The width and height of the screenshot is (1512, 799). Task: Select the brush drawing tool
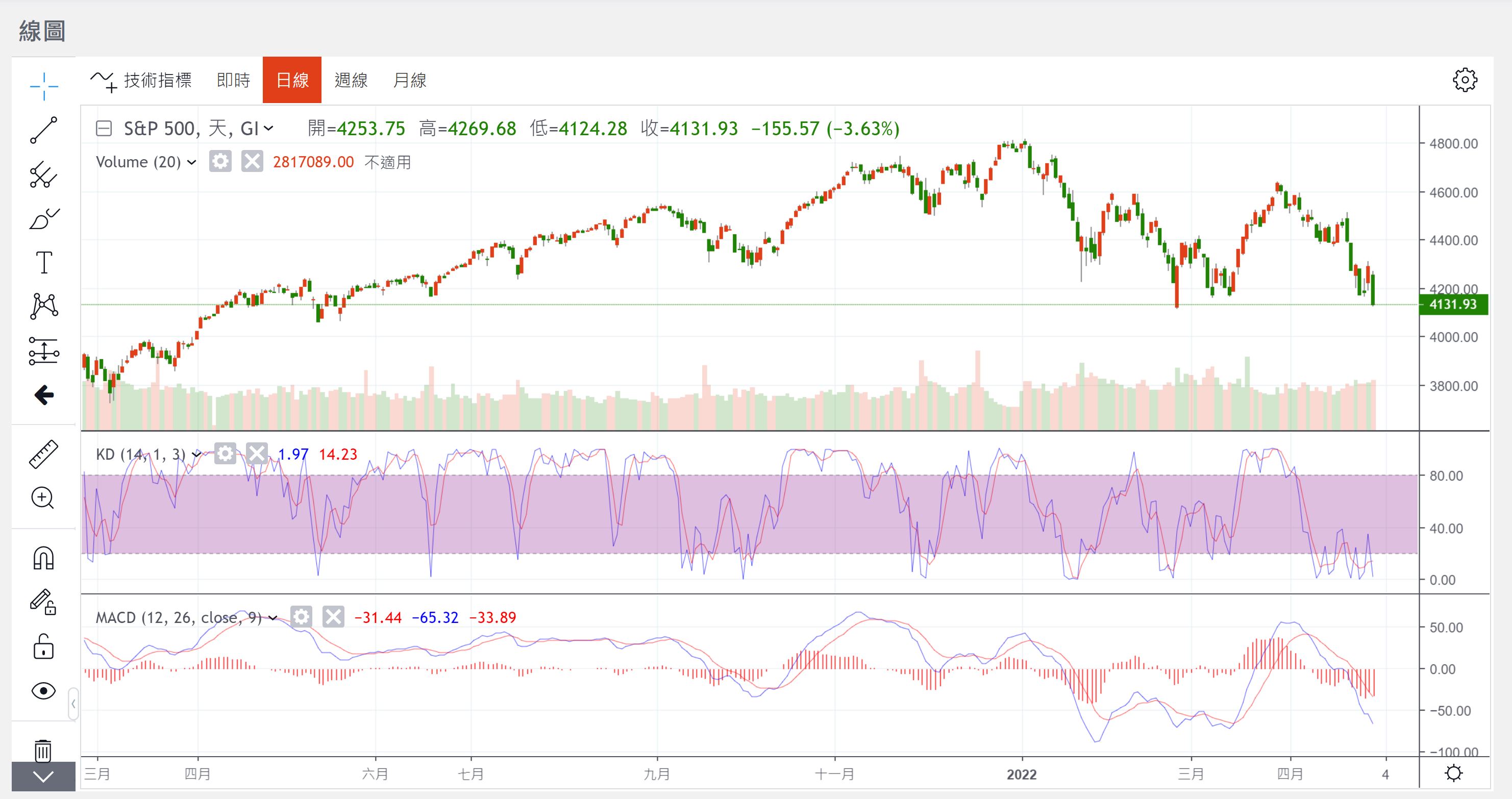tap(43, 219)
